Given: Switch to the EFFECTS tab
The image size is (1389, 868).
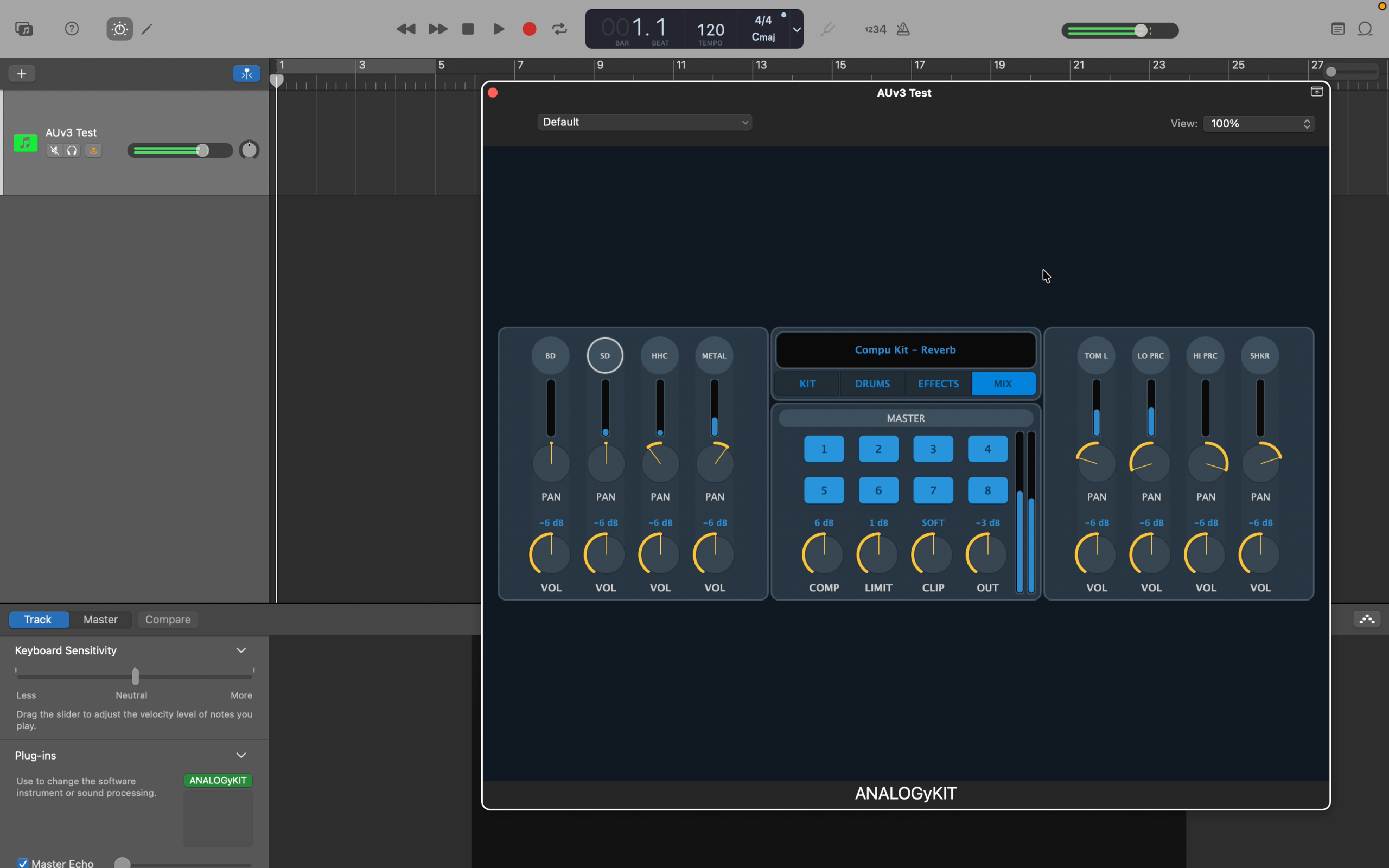Looking at the screenshot, I should pyautogui.click(x=939, y=384).
